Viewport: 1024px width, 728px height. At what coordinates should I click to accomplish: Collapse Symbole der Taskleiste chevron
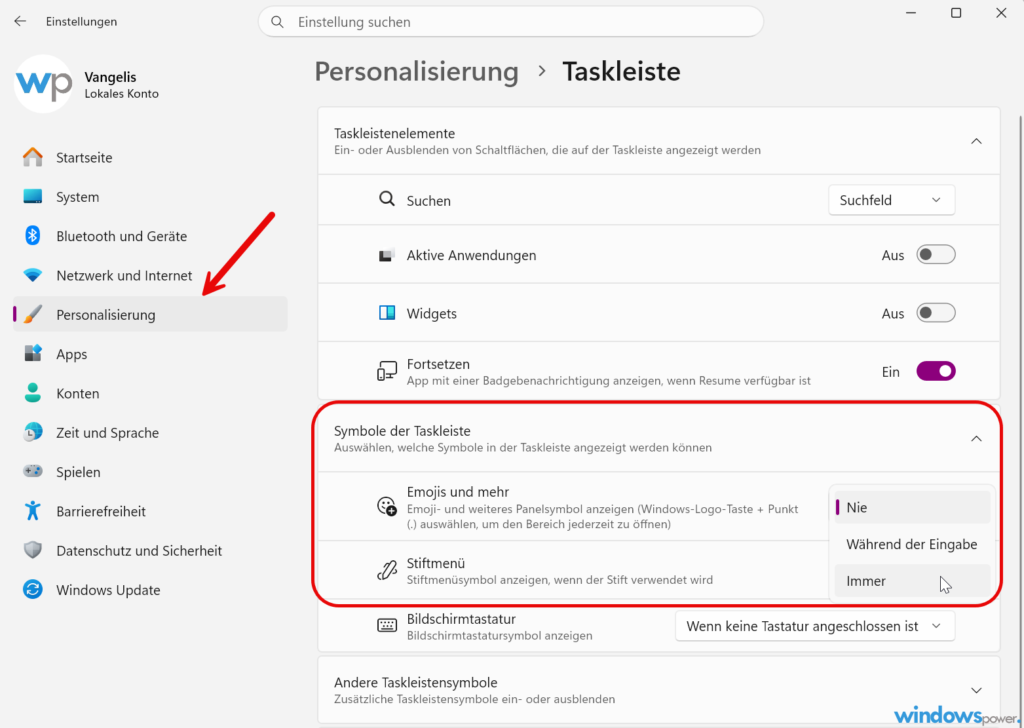976,439
